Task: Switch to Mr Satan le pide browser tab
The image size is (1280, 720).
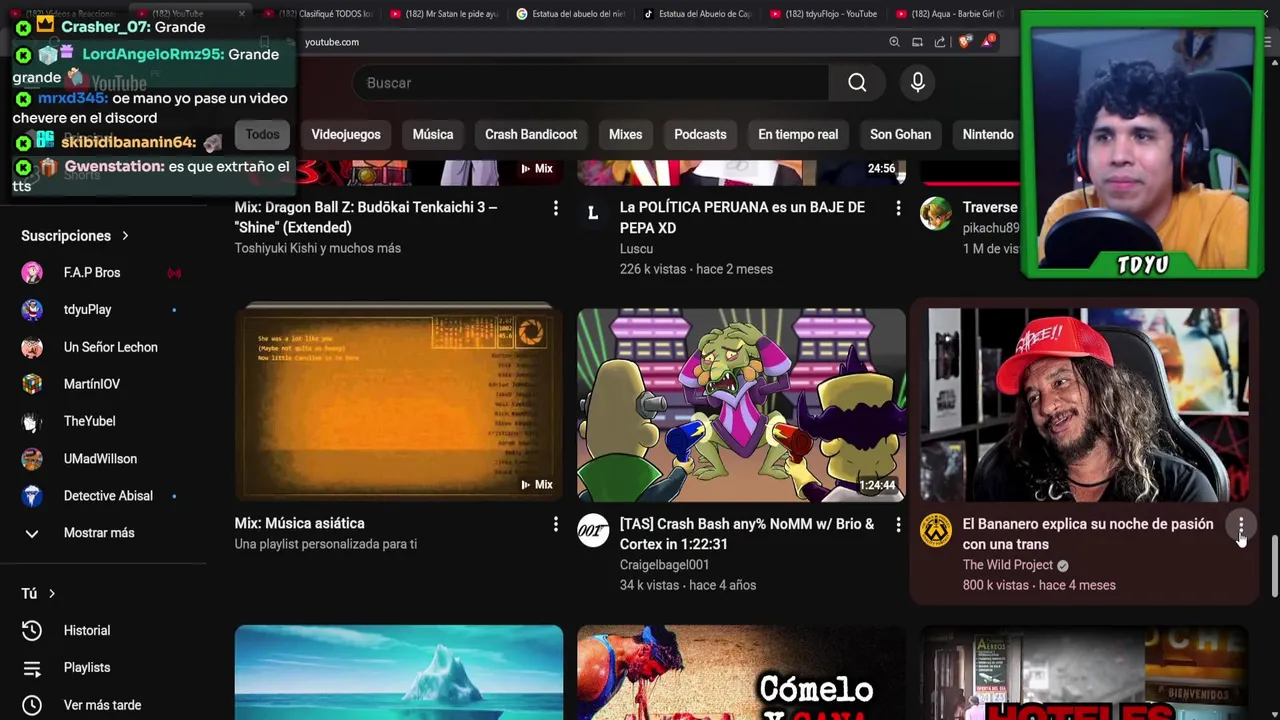Action: tap(443, 14)
